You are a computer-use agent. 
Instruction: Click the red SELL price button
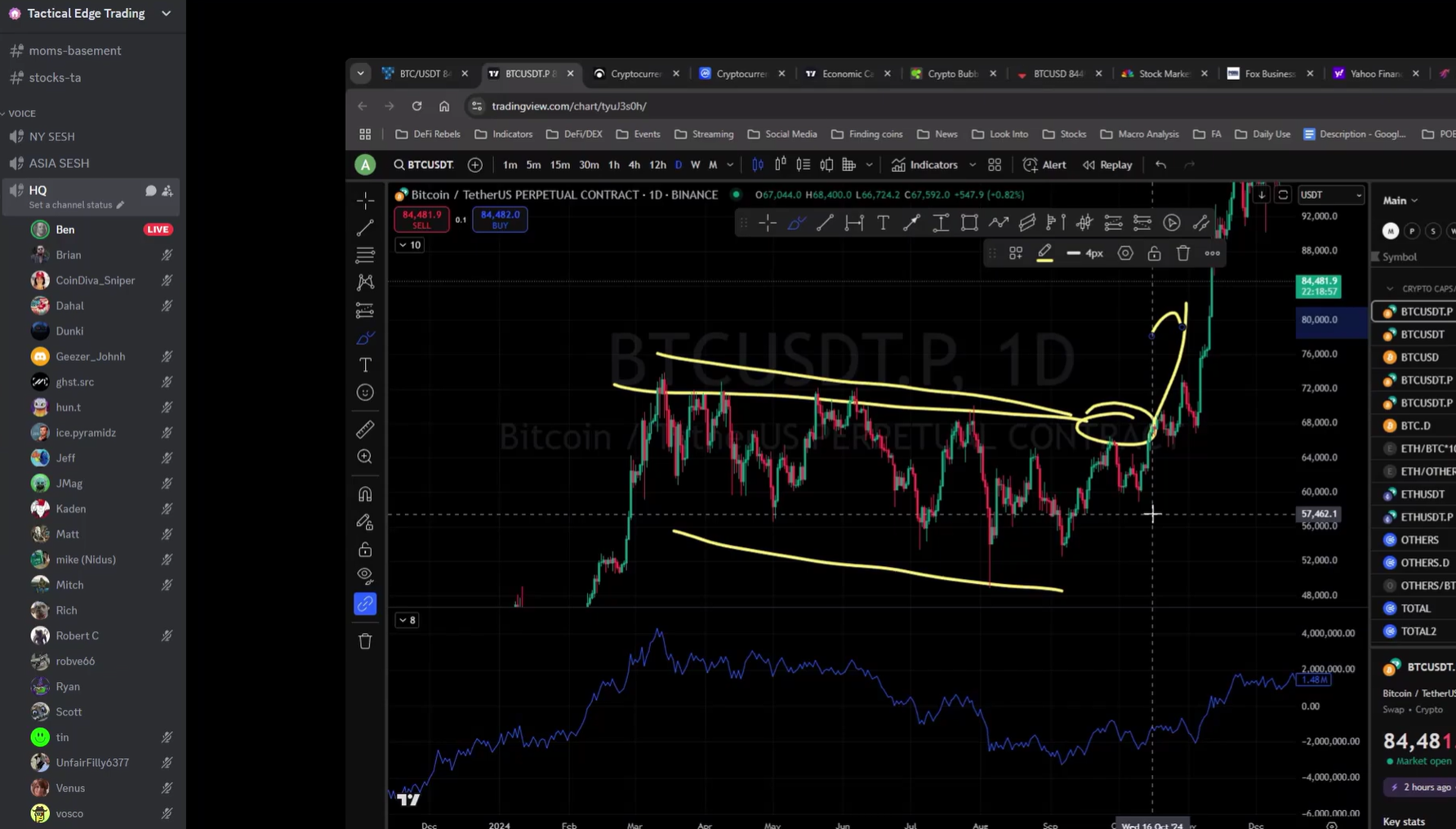(x=421, y=219)
